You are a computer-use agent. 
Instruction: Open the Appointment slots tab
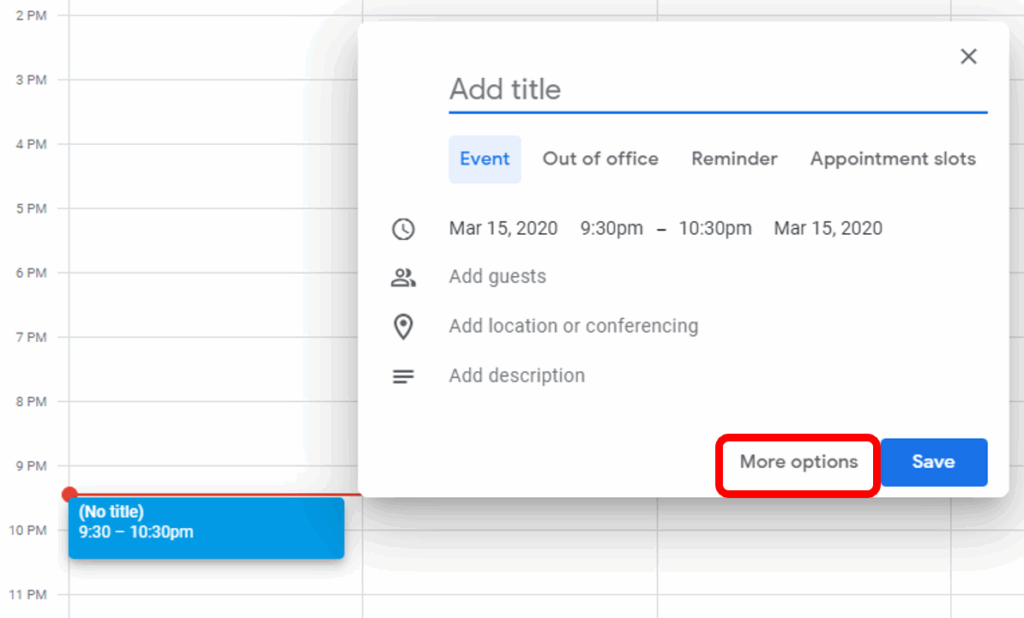point(892,159)
